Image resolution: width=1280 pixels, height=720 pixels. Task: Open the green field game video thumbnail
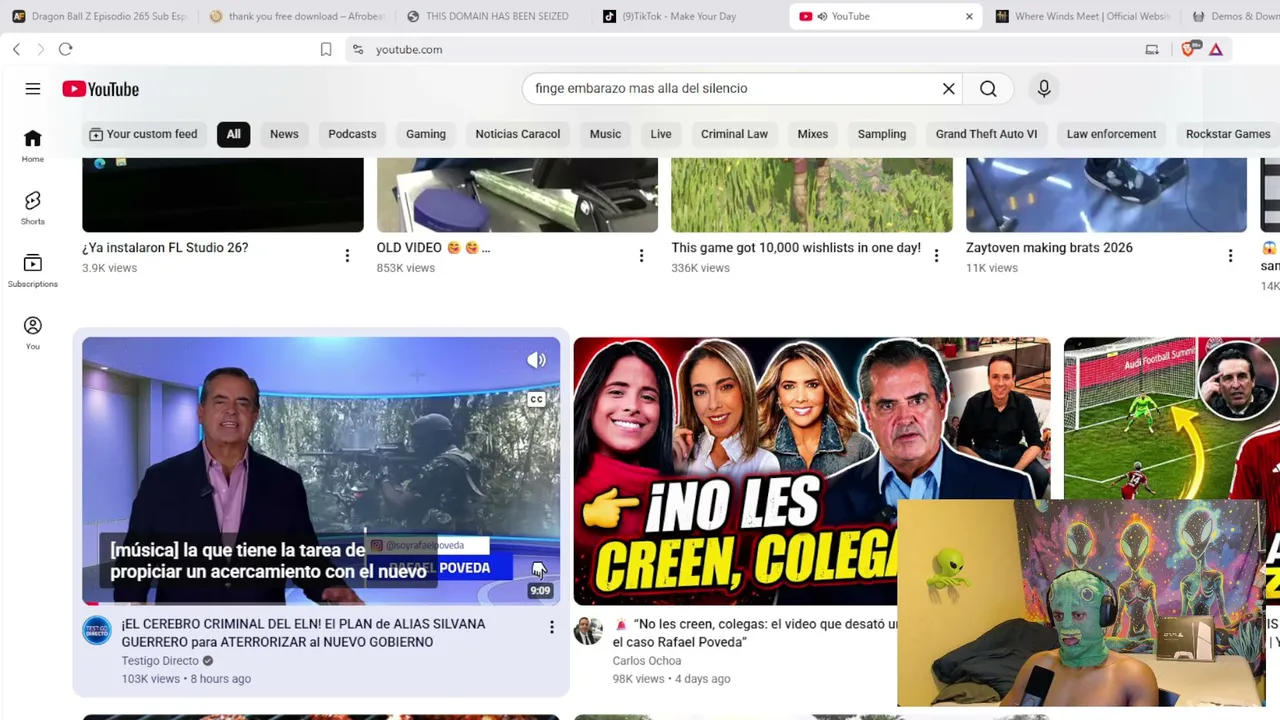[x=812, y=195]
